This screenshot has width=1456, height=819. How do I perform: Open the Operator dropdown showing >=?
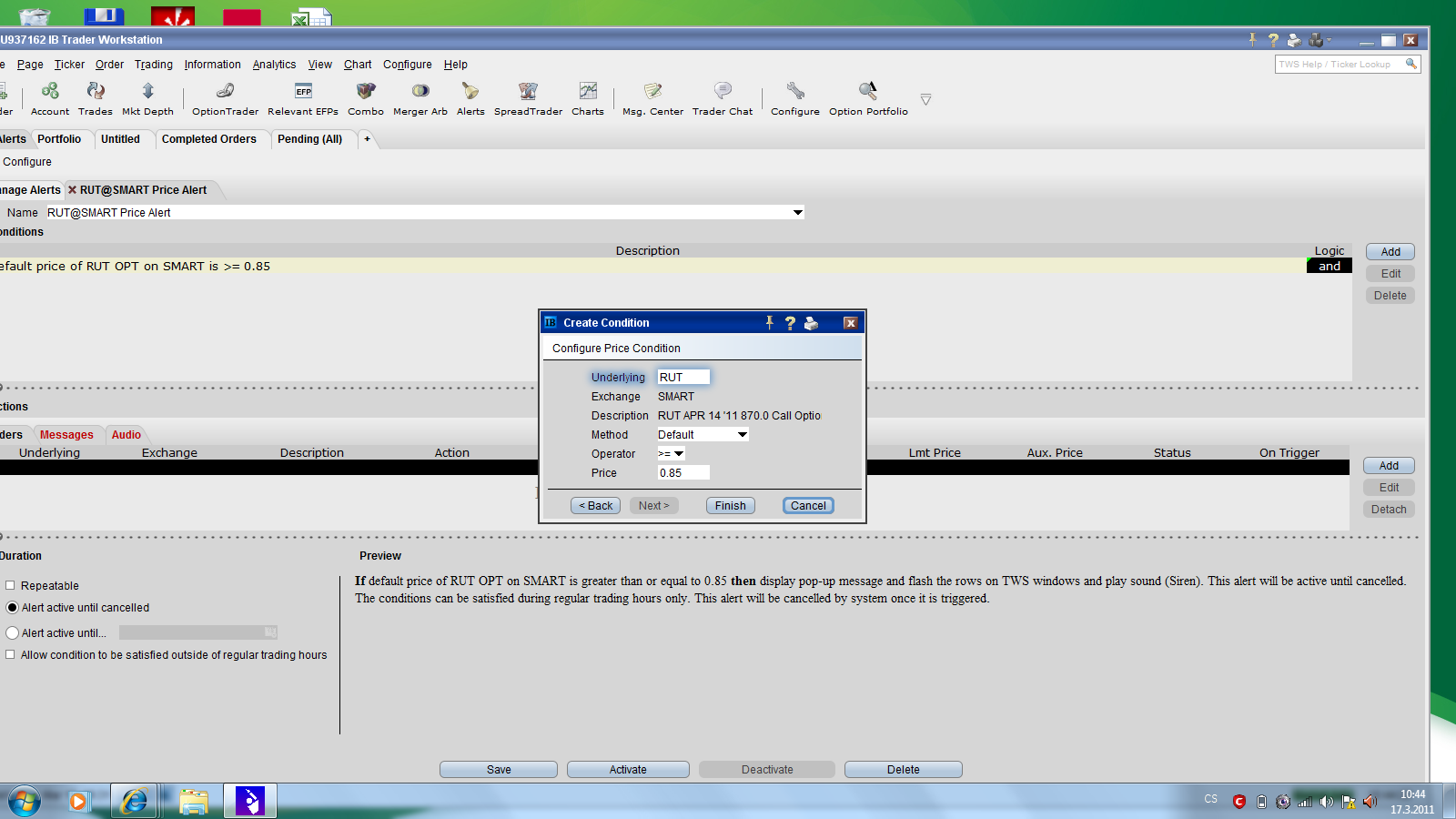click(x=679, y=454)
